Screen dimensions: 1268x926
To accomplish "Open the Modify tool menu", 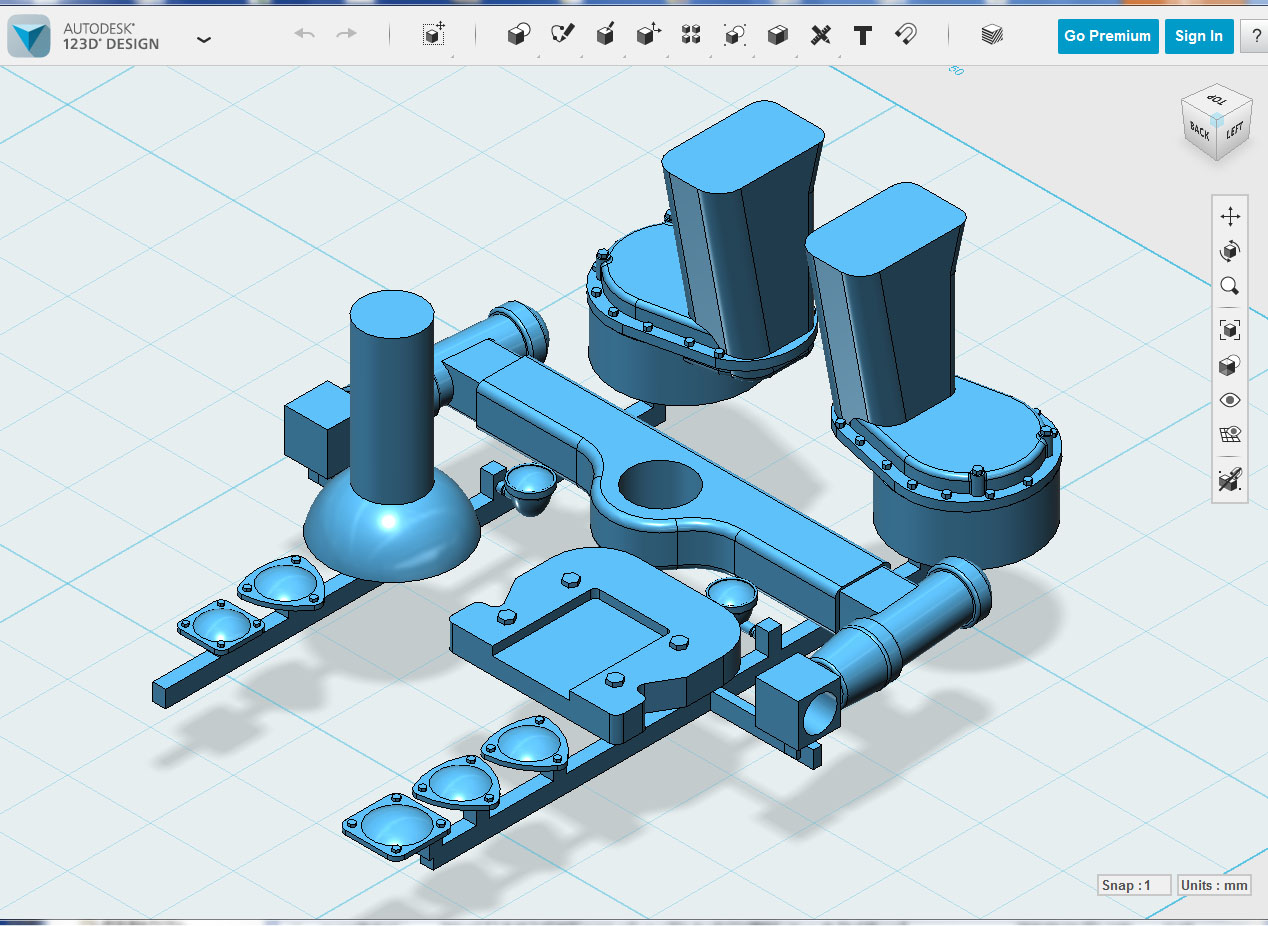I will pyautogui.click(x=648, y=35).
